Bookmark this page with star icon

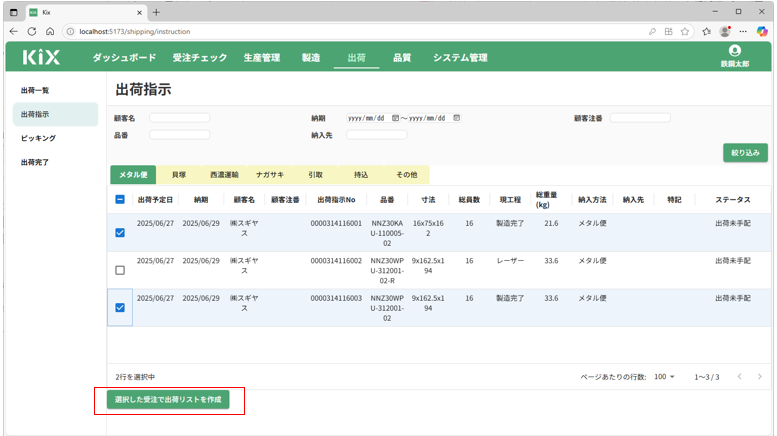[685, 31]
